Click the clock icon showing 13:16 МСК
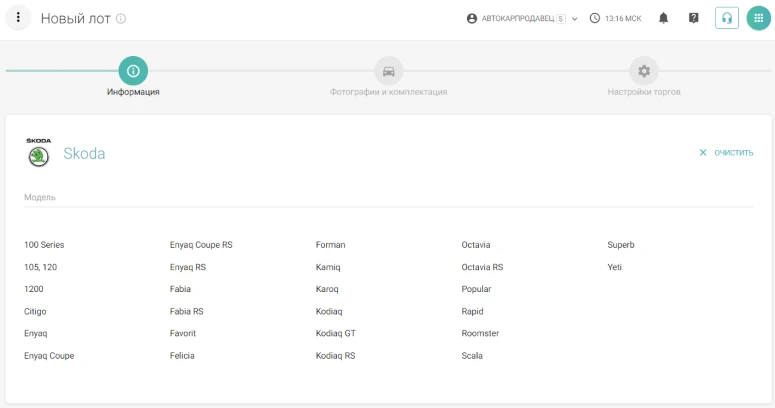 pyautogui.click(x=595, y=18)
